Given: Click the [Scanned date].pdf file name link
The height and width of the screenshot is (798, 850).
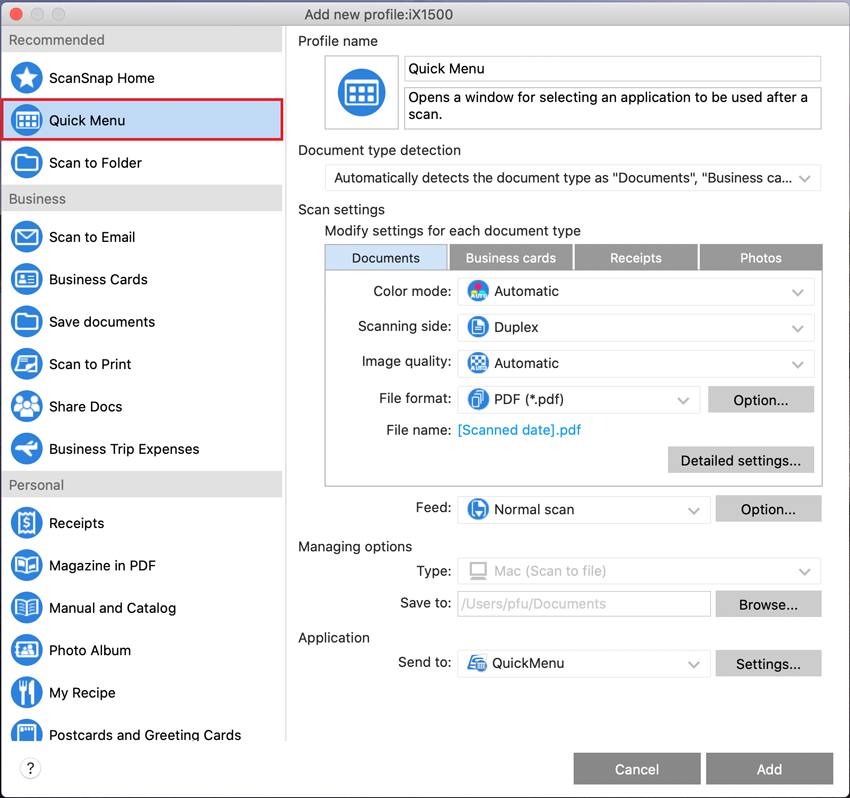Looking at the screenshot, I should 519,430.
